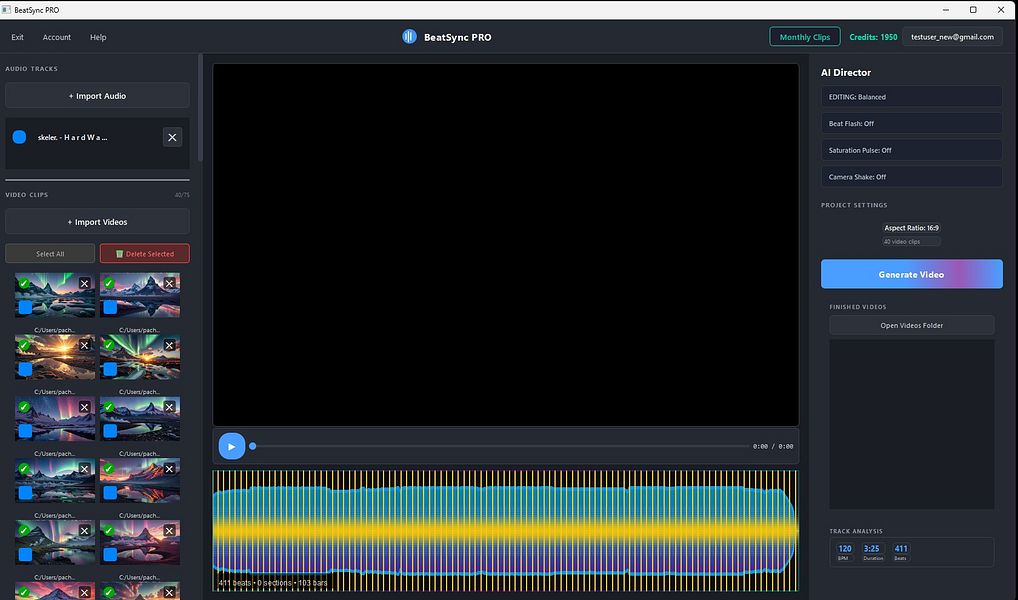
Task: Click the green checkmark on the top-left clip
Action: (x=25, y=284)
